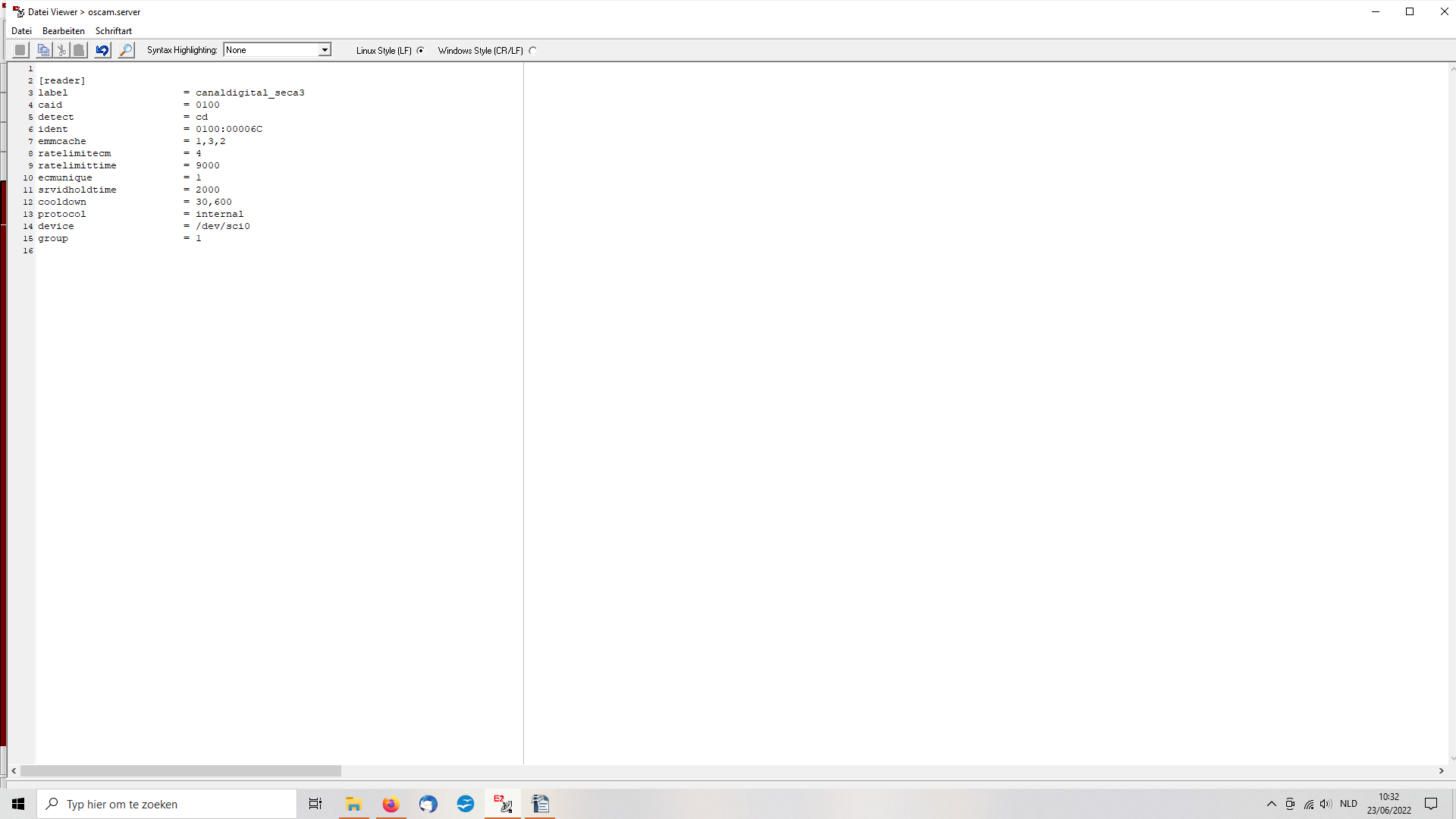Viewport: 1456px width, 819px height.
Task: Click the ident value 0100:00006C
Action: coord(229,129)
